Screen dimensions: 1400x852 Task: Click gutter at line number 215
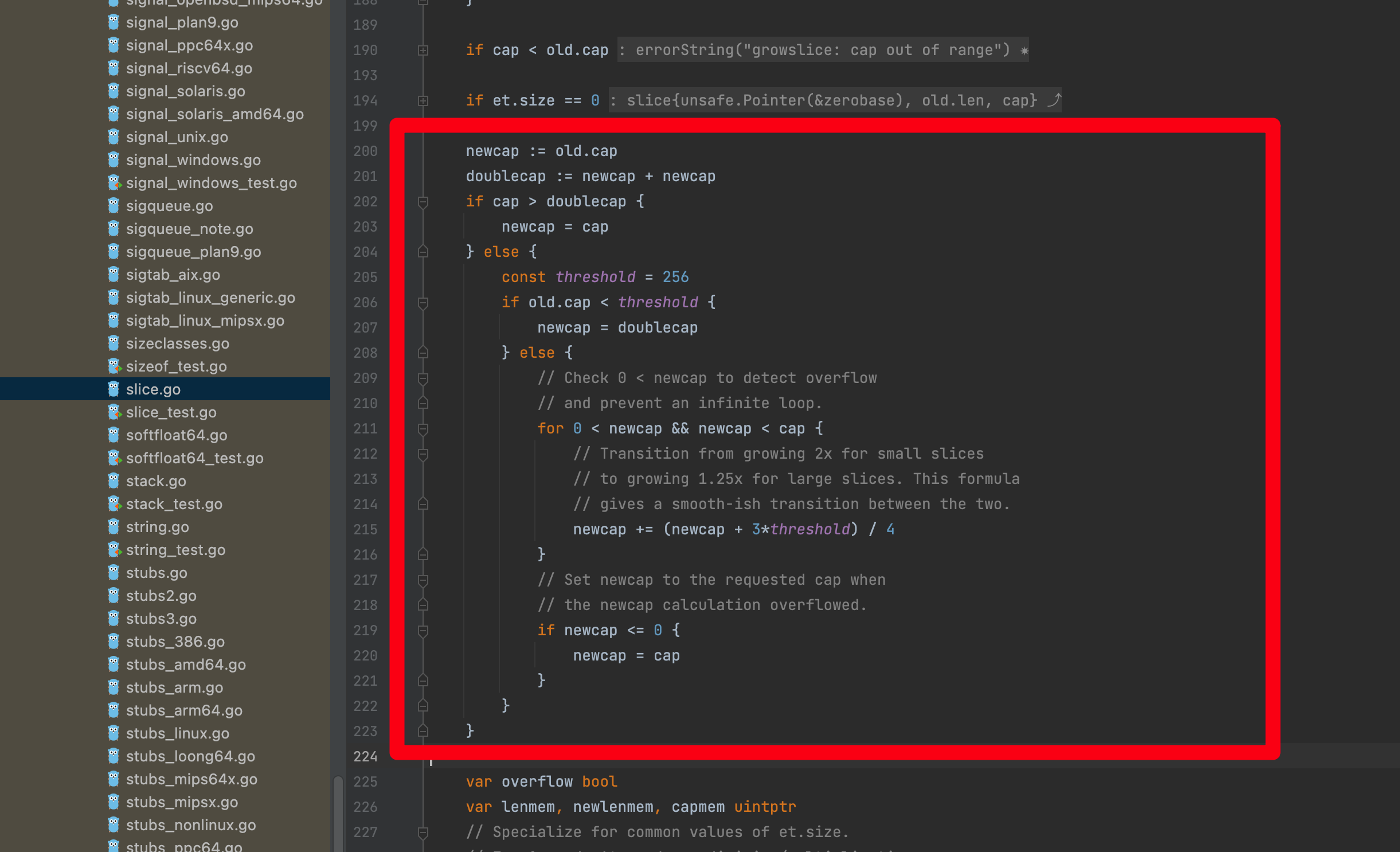365,530
